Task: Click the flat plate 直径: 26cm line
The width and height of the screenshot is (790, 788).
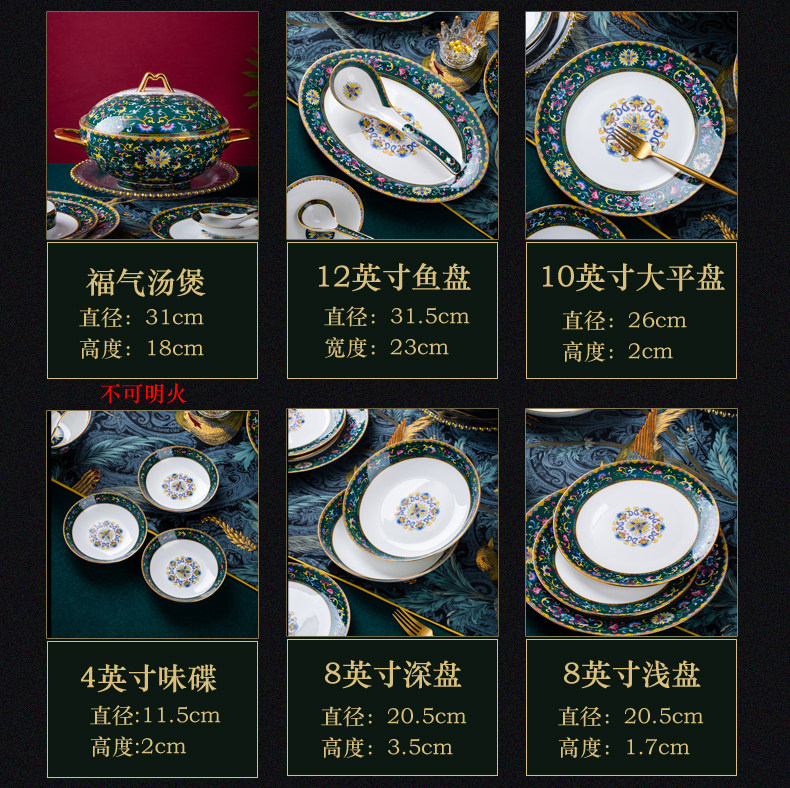Action: point(624,320)
